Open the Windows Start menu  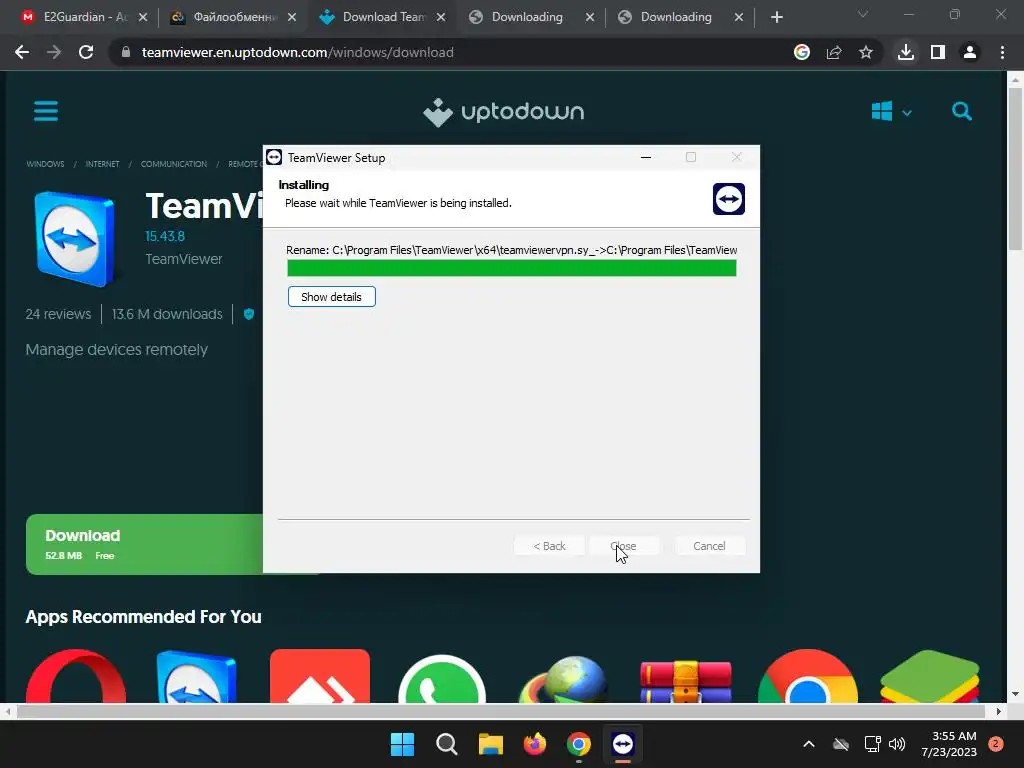point(402,744)
